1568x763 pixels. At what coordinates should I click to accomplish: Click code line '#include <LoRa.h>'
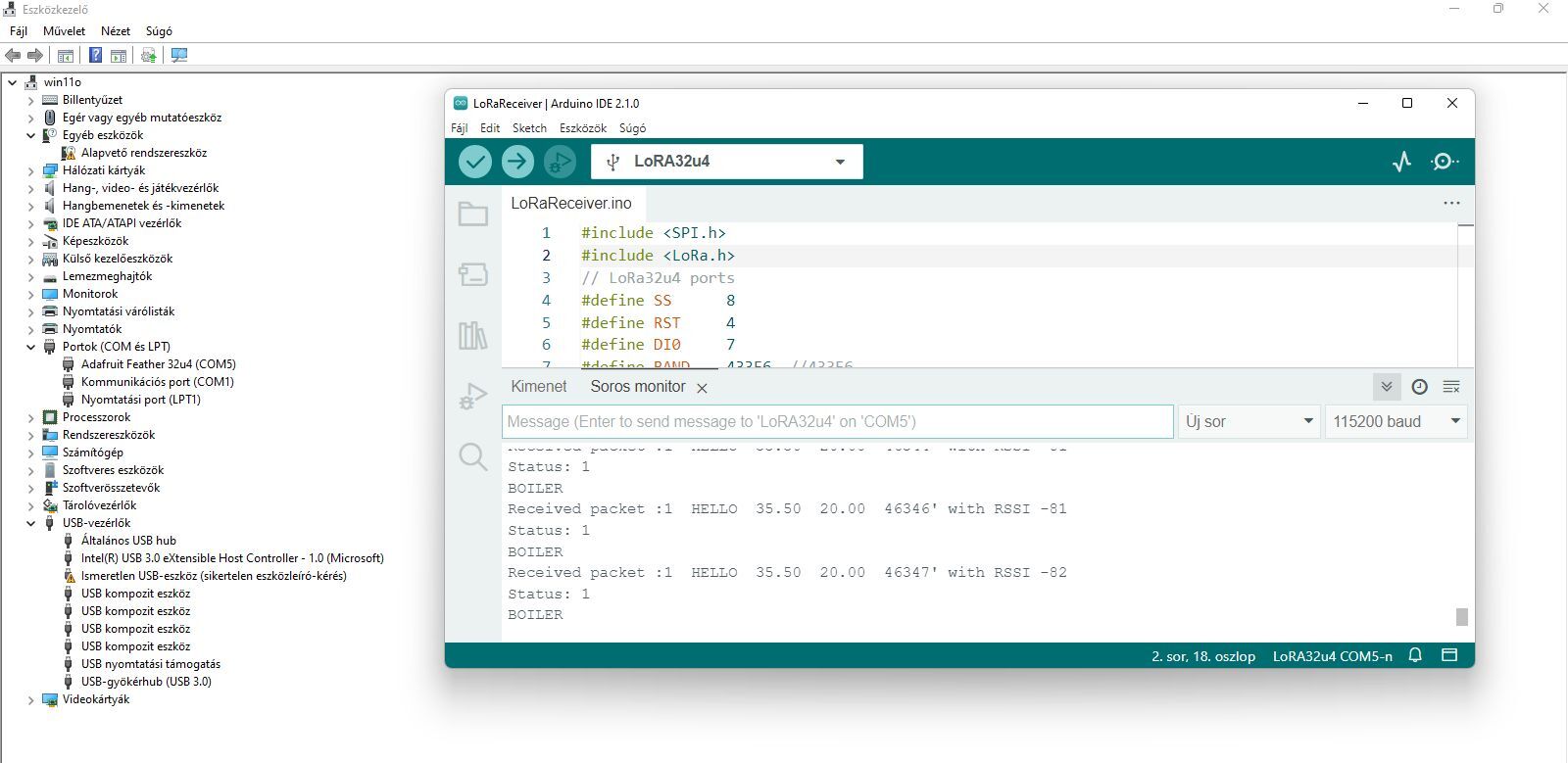[658, 256]
